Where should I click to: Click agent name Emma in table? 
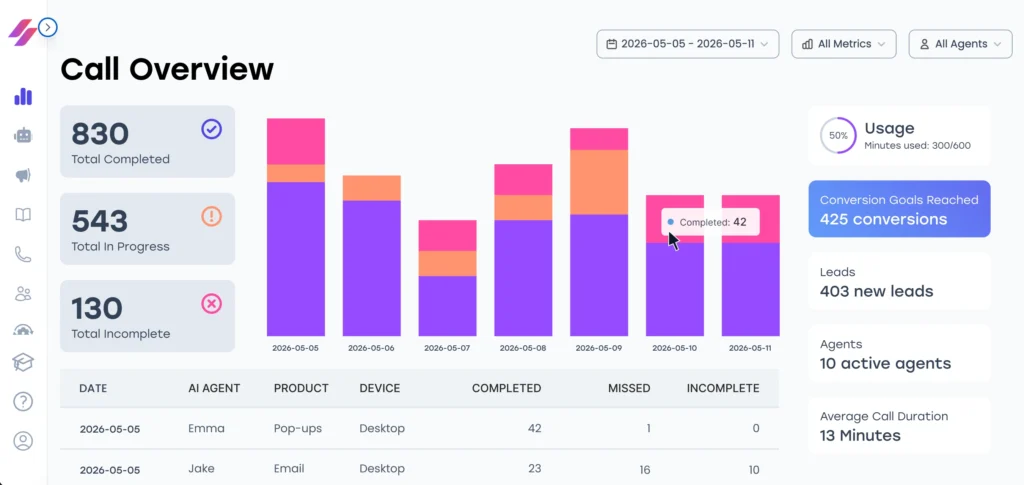206,429
